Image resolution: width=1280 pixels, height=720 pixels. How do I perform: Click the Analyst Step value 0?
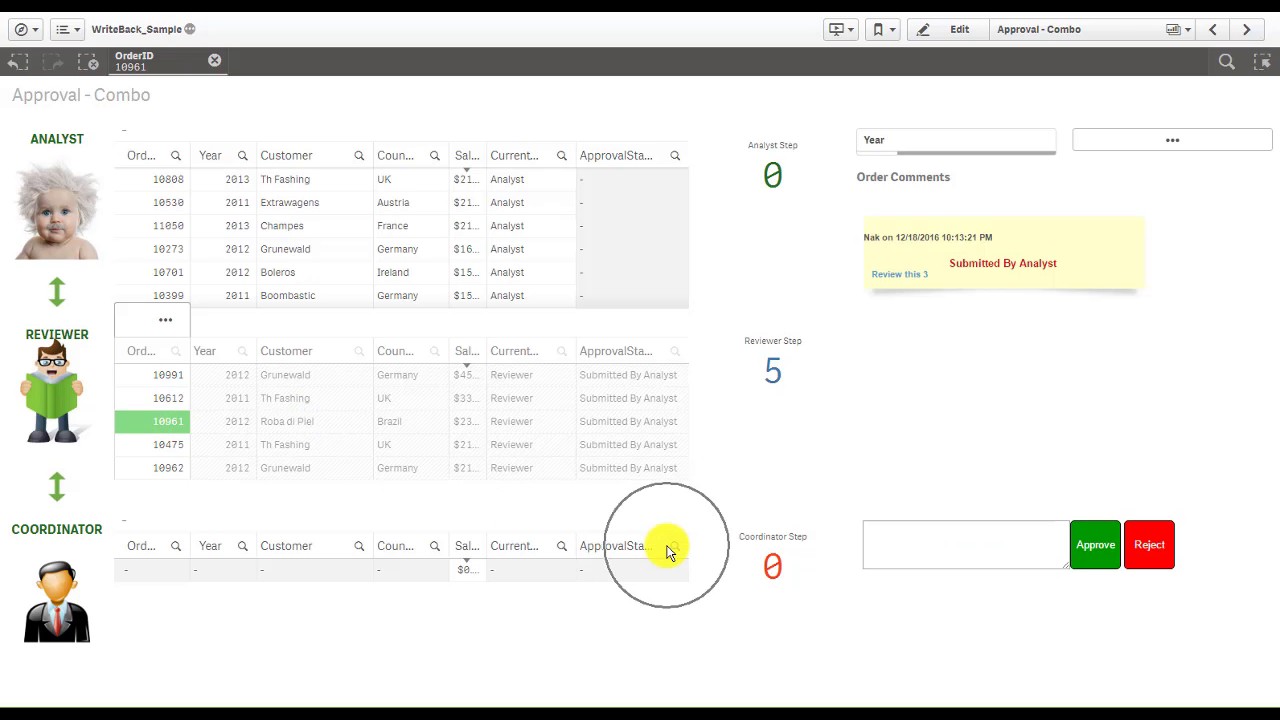pyautogui.click(x=773, y=176)
